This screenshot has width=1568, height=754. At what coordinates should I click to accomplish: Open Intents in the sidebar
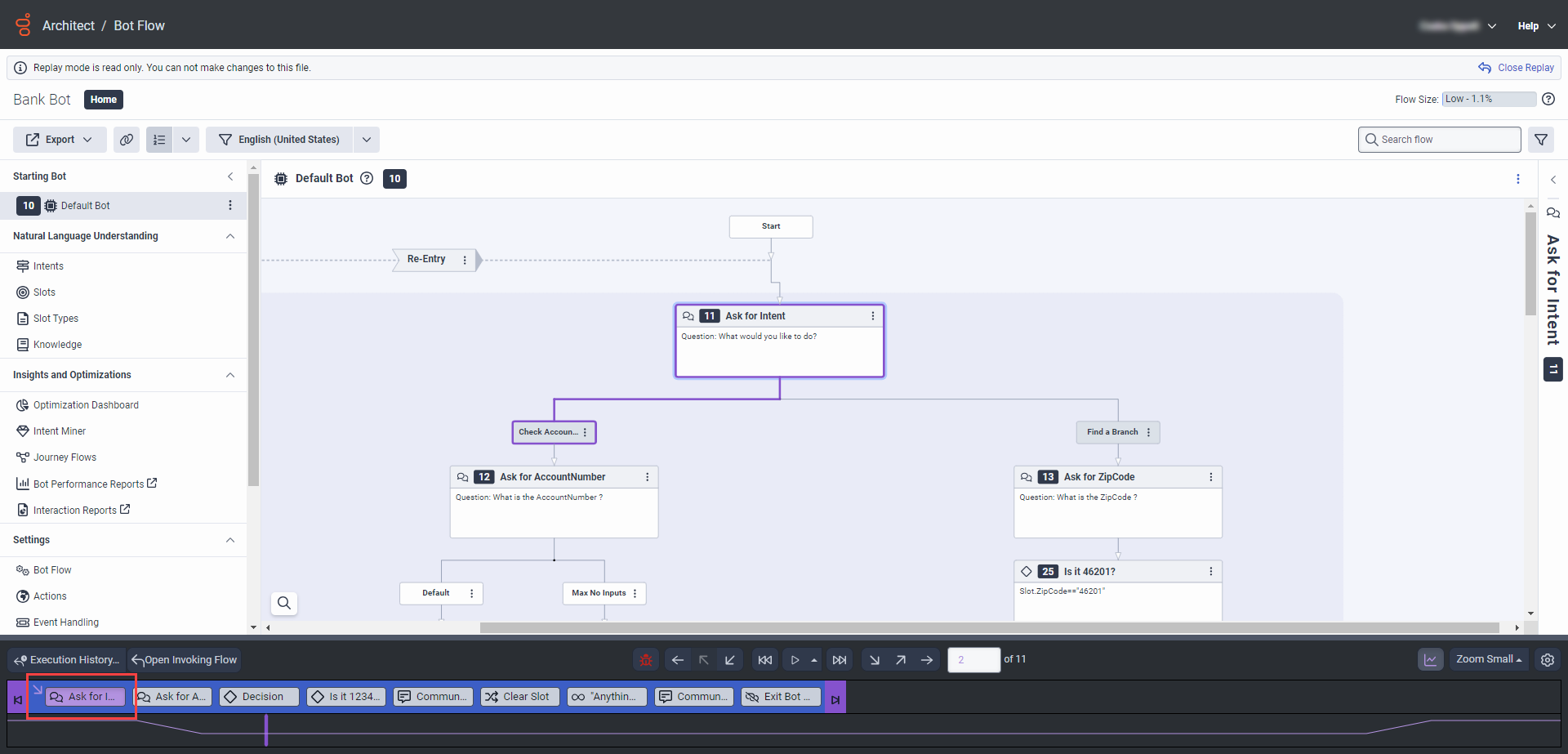click(x=48, y=266)
